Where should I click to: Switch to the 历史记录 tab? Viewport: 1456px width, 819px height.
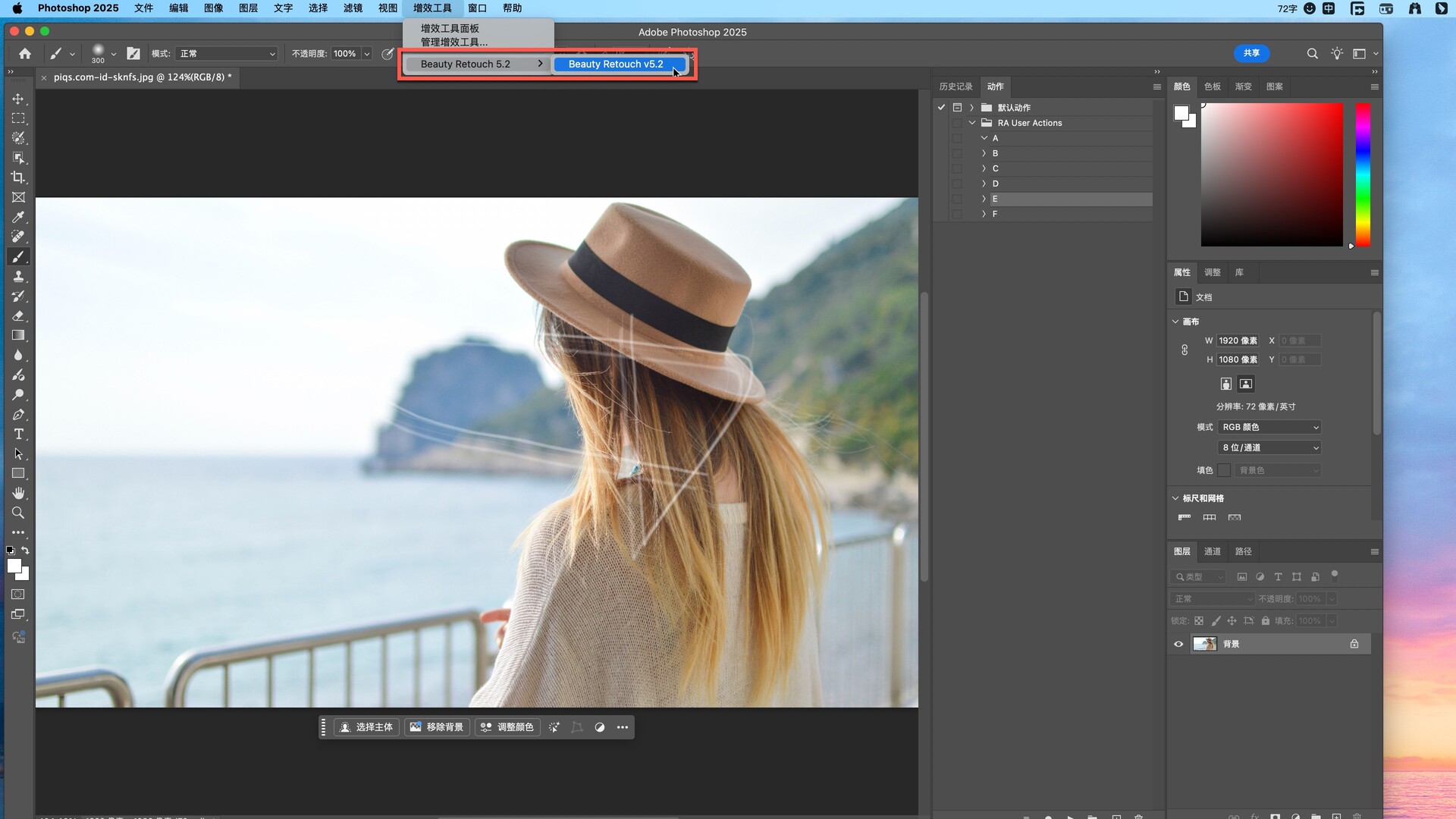coord(955,86)
